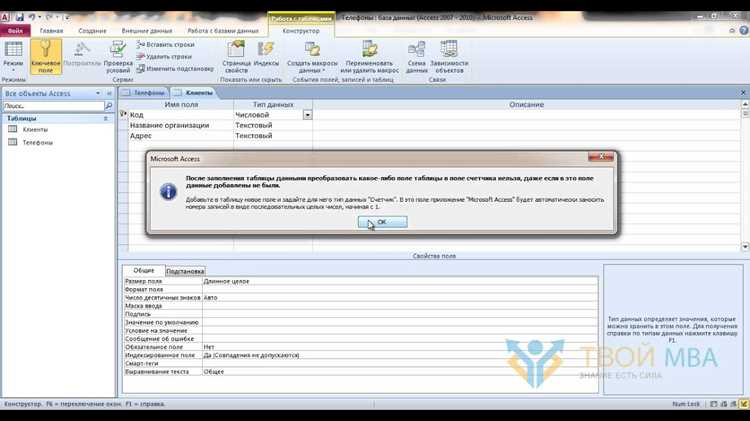Close the Microsoft Access message dialog
This screenshot has height=421, width=750.
(x=601, y=156)
